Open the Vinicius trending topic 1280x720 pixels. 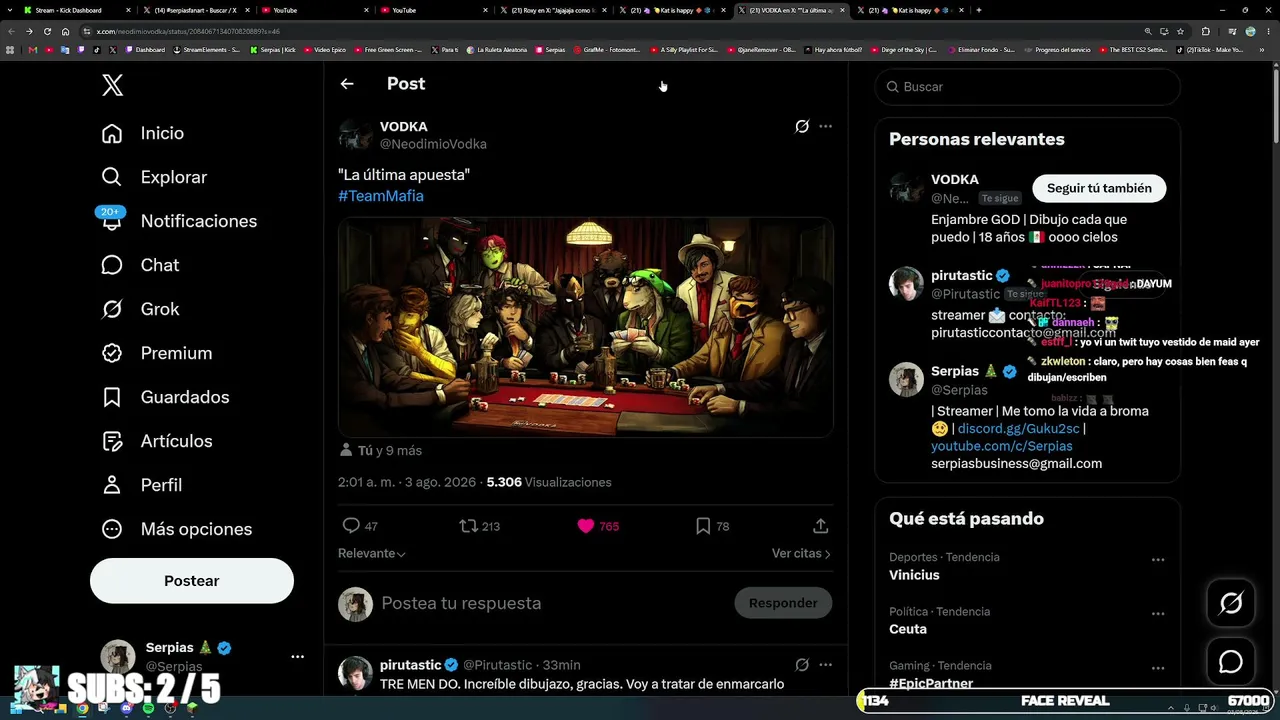point(914,575)
